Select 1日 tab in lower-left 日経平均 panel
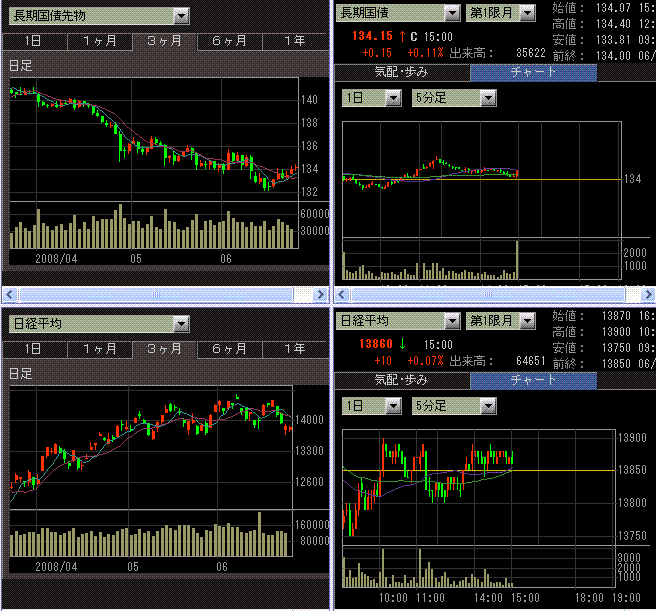Image resolution: width=656 pixels, height=611 pixels. click(x=34, y=349)
